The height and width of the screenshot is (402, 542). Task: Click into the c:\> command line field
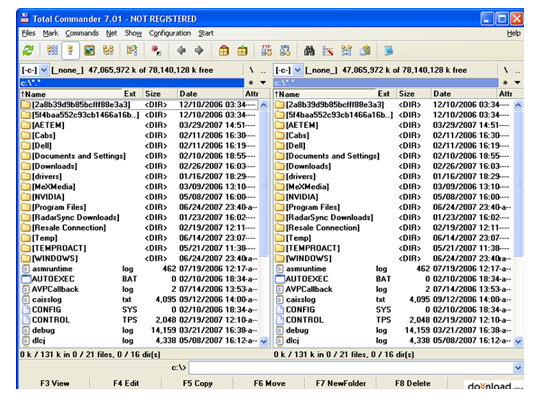(351, 368)
